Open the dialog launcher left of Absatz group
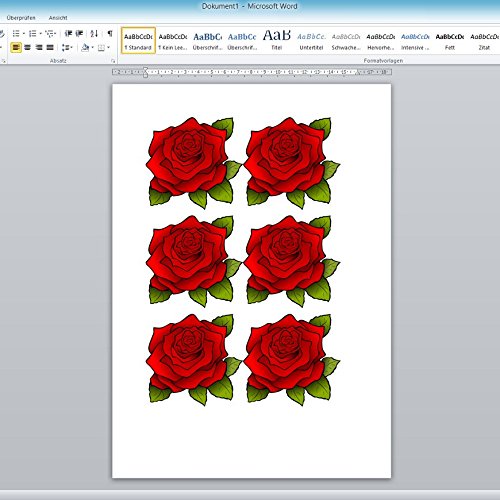 pos(3,61)
